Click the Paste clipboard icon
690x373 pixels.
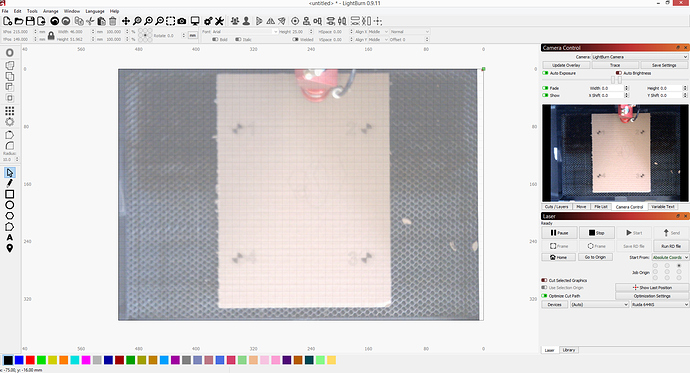point(102,21)
